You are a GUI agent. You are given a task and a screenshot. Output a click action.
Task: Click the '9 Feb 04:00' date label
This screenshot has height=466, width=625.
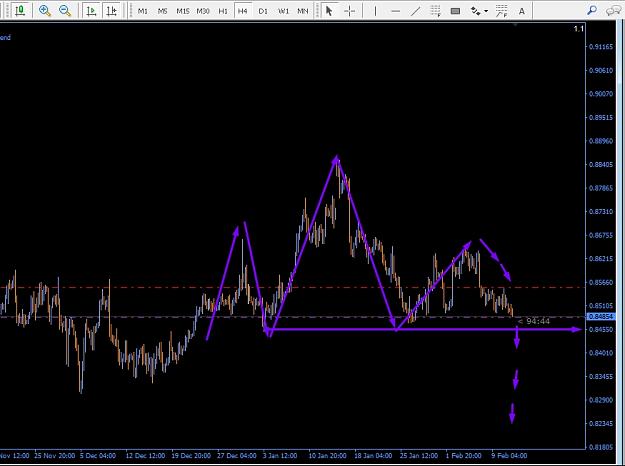click(x=509, y=456)
